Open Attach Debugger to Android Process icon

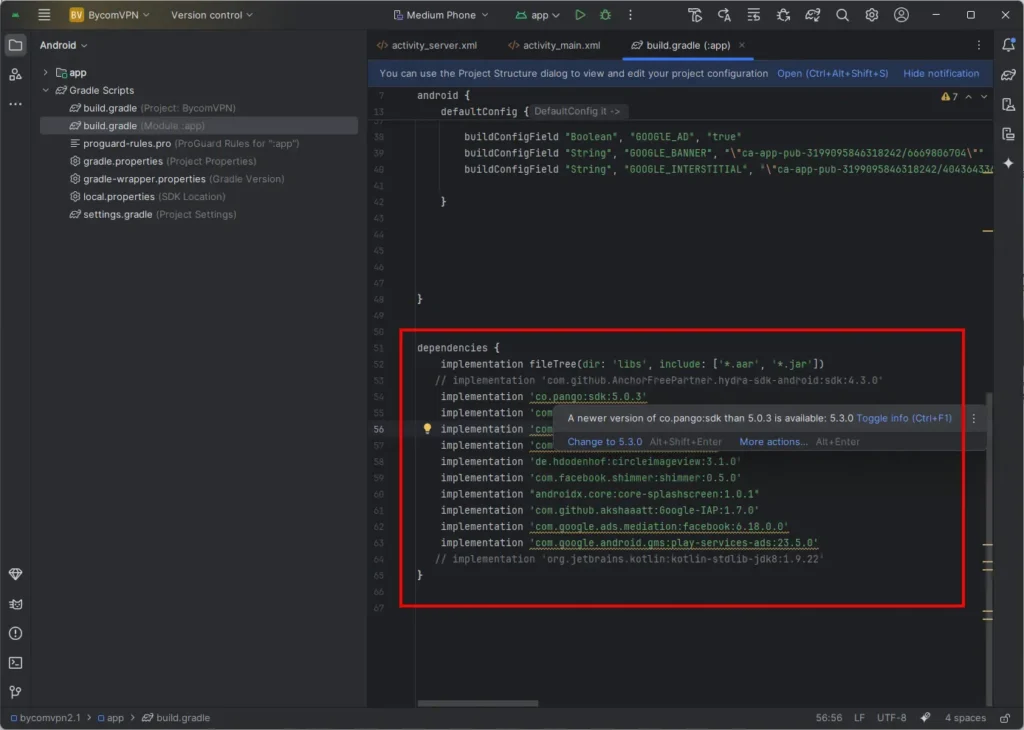click(x=783, y=14)
